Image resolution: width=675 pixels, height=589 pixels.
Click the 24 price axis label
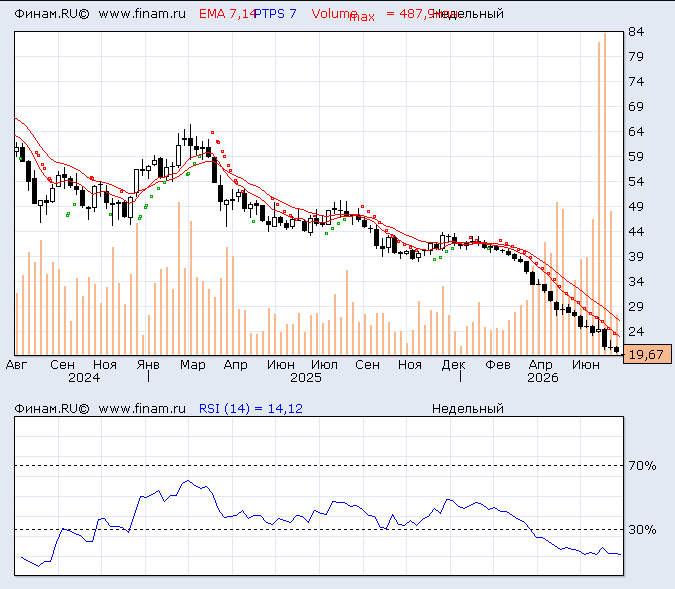tap(636, 331)
